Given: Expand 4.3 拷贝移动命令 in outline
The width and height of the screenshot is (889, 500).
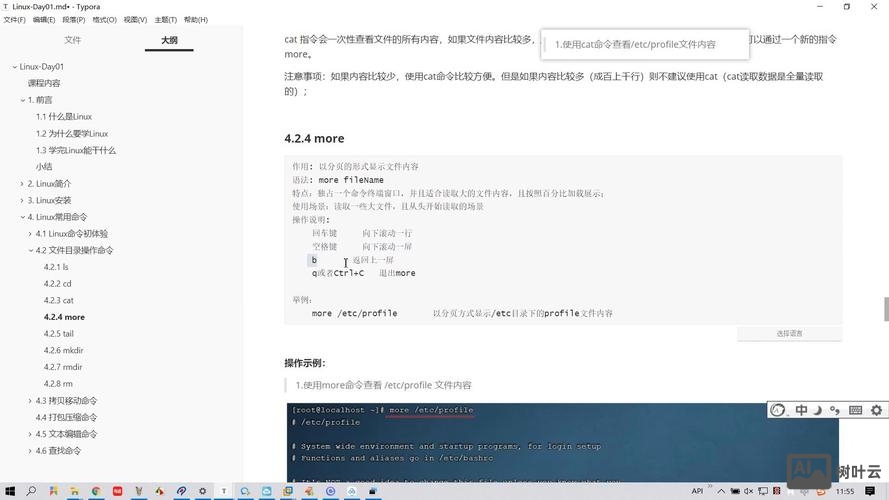Looking at the screenshot, I should [31, 401].
